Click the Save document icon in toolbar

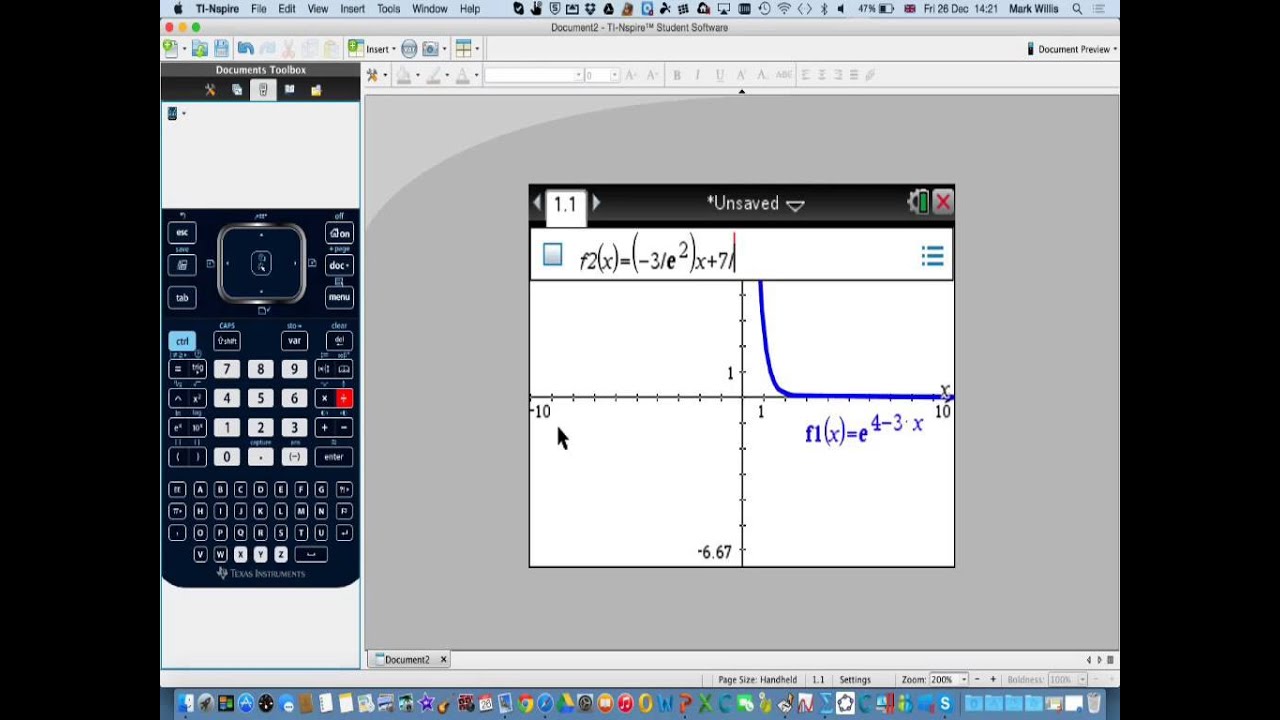(221, 48)
